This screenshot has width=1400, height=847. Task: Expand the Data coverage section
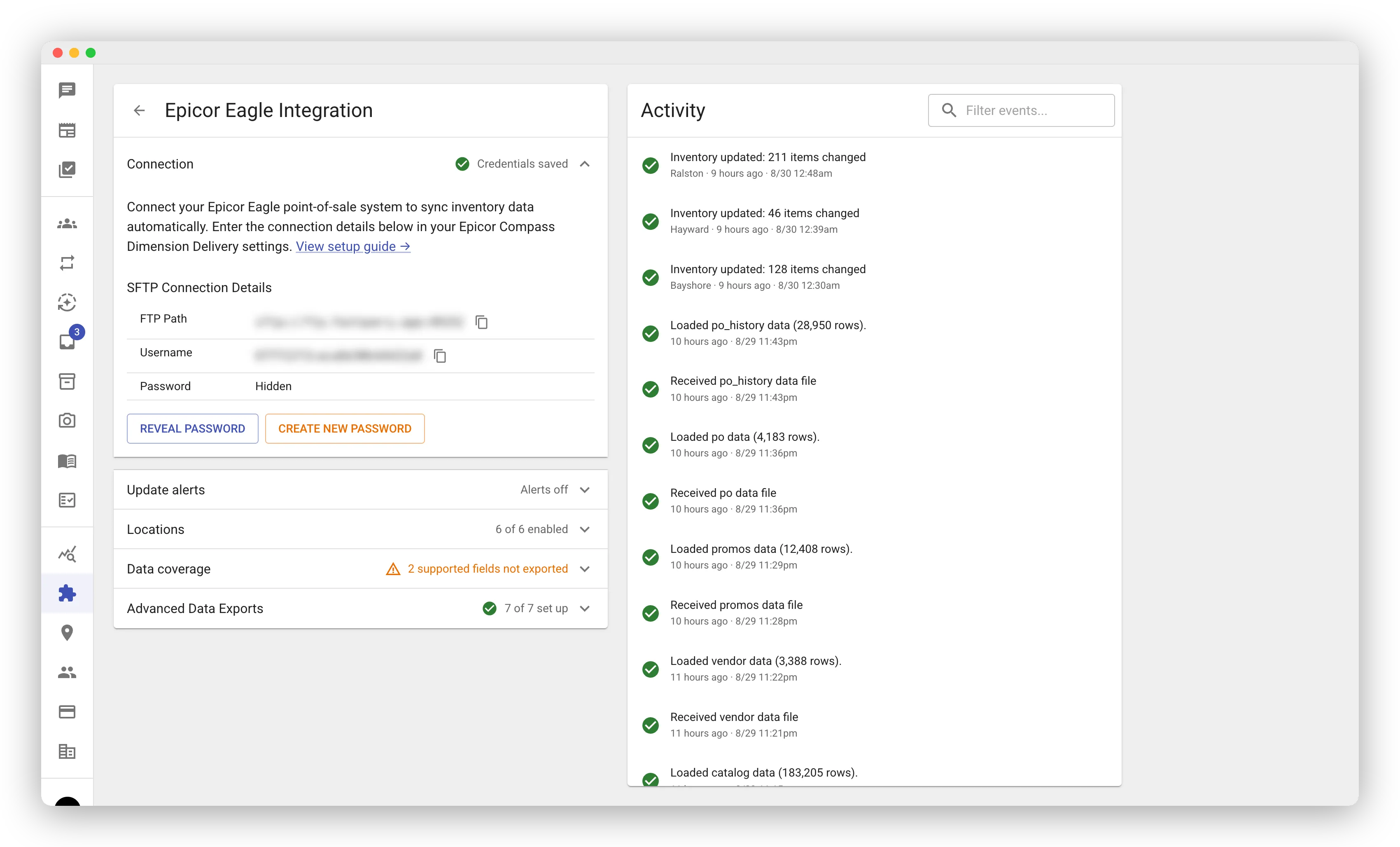click(x=361, y=569)
